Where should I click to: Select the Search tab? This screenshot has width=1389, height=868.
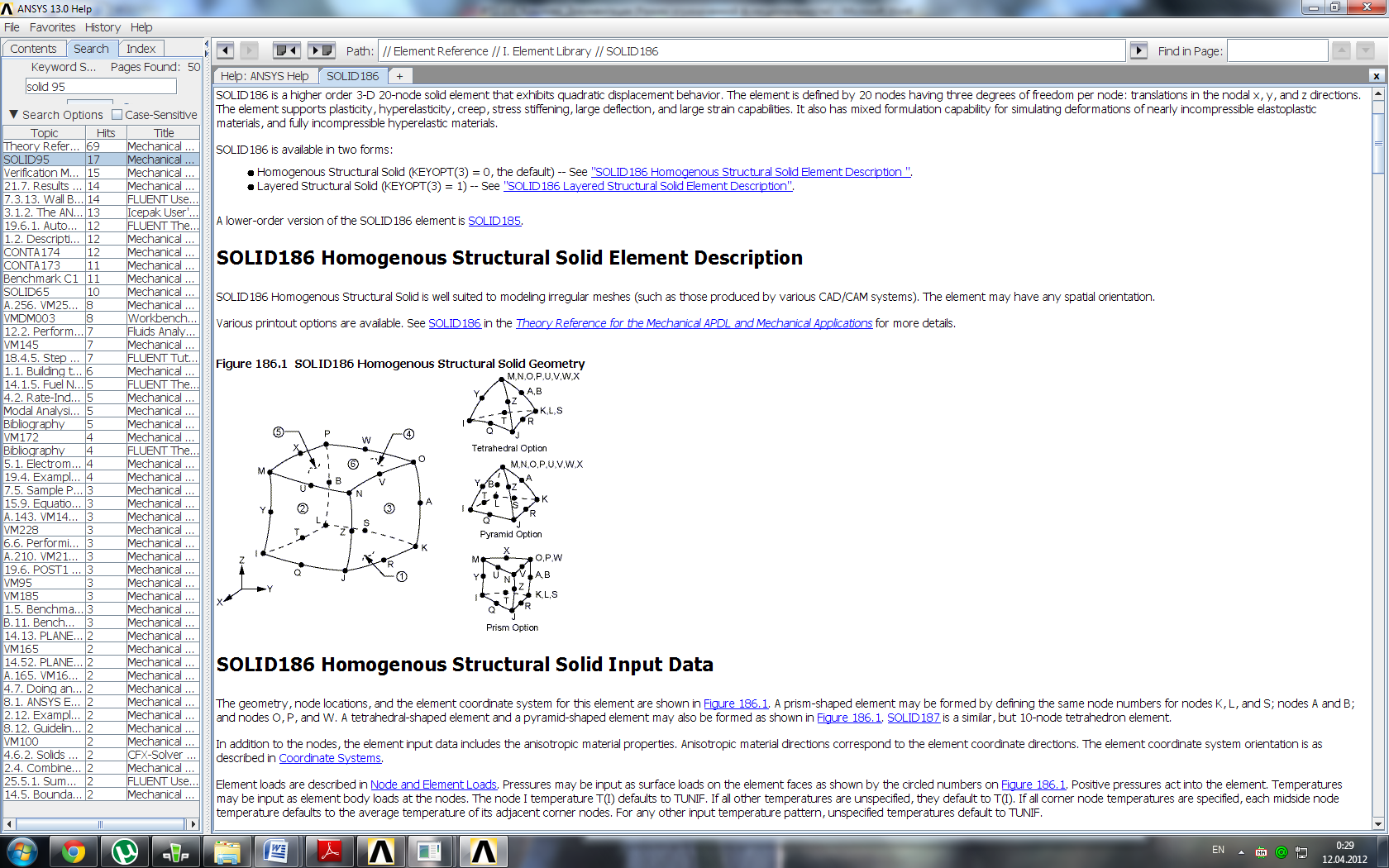[91, 49]
